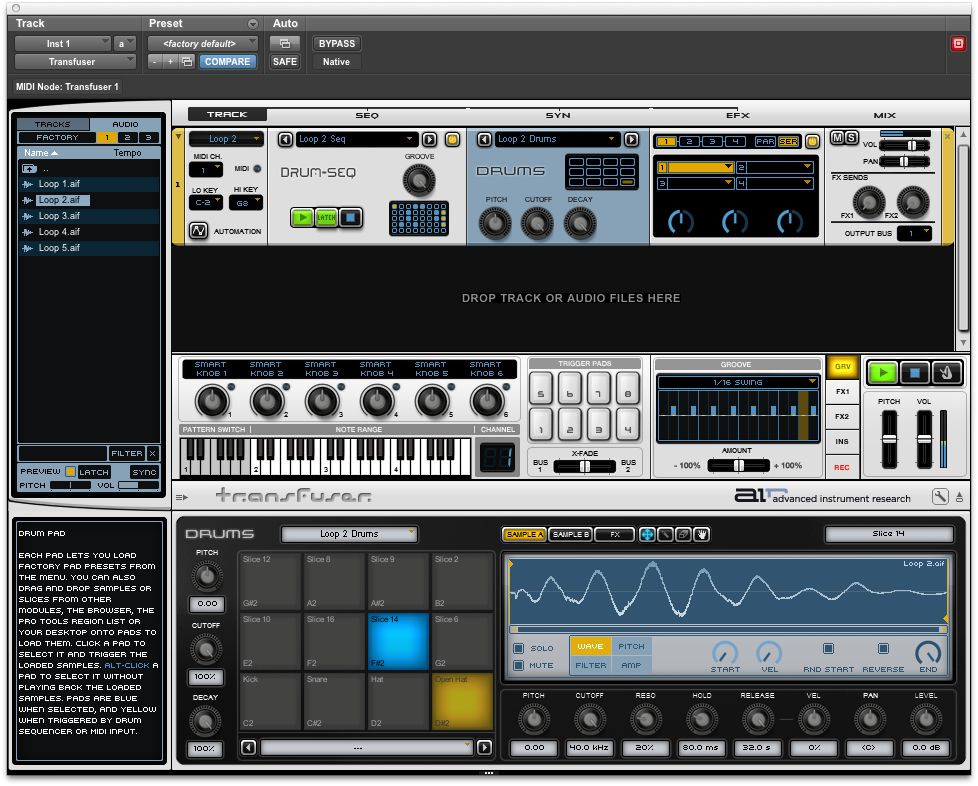Open the automation editor icon on the track
This screenshot has height=786, width=978.
198,231
